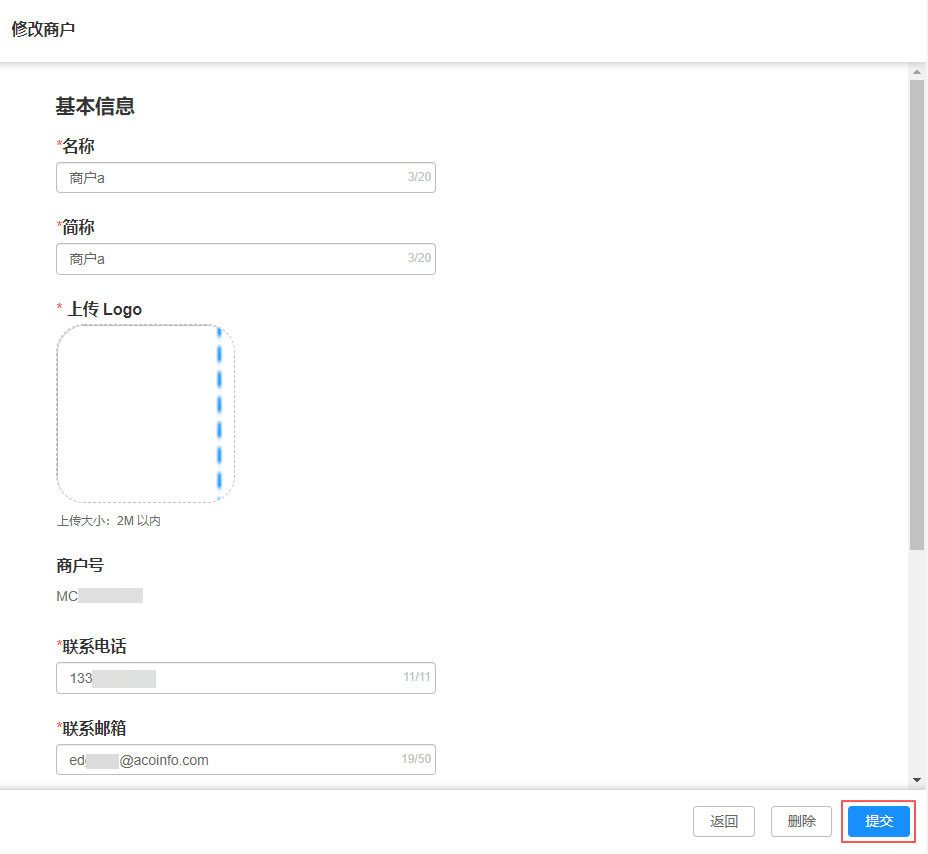Viewport: 928px width, 854px height.
Task: Click the 简称 input field
Action: click(x=230, y=259)
